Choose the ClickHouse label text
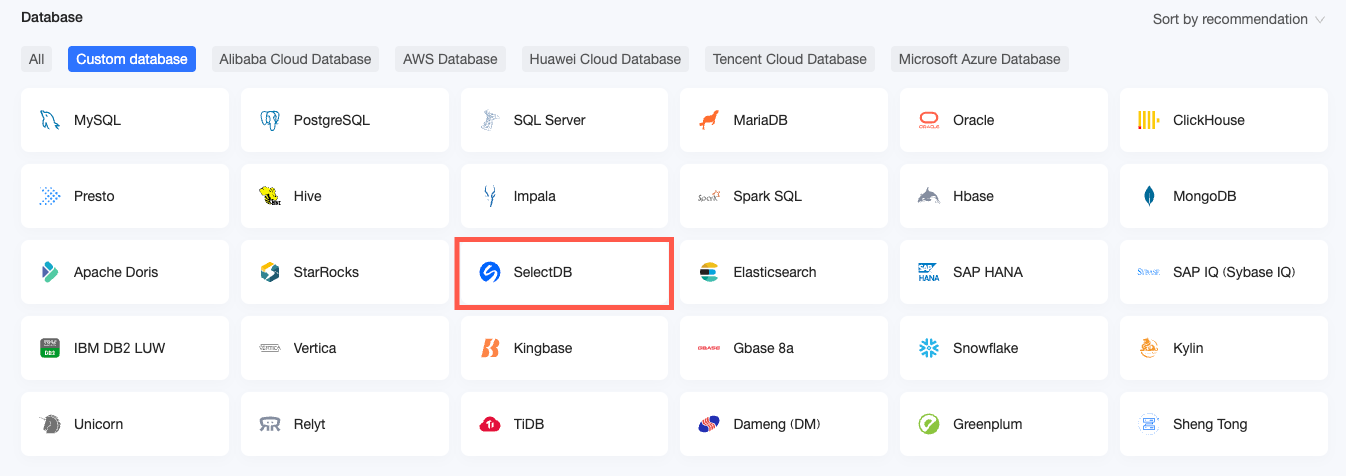Viewport: 1346px width, 476px height. click(1209, 120)
